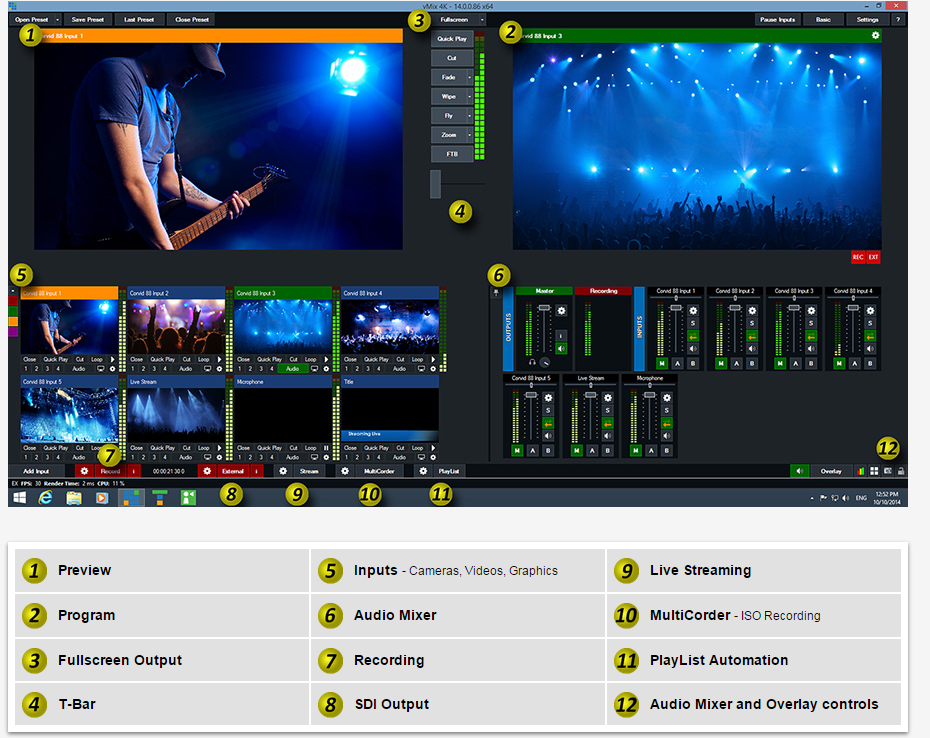Viewport: 930px width, 738px height.
Task: Select the Live Stream input thumbnail
Action: point(176,415)
